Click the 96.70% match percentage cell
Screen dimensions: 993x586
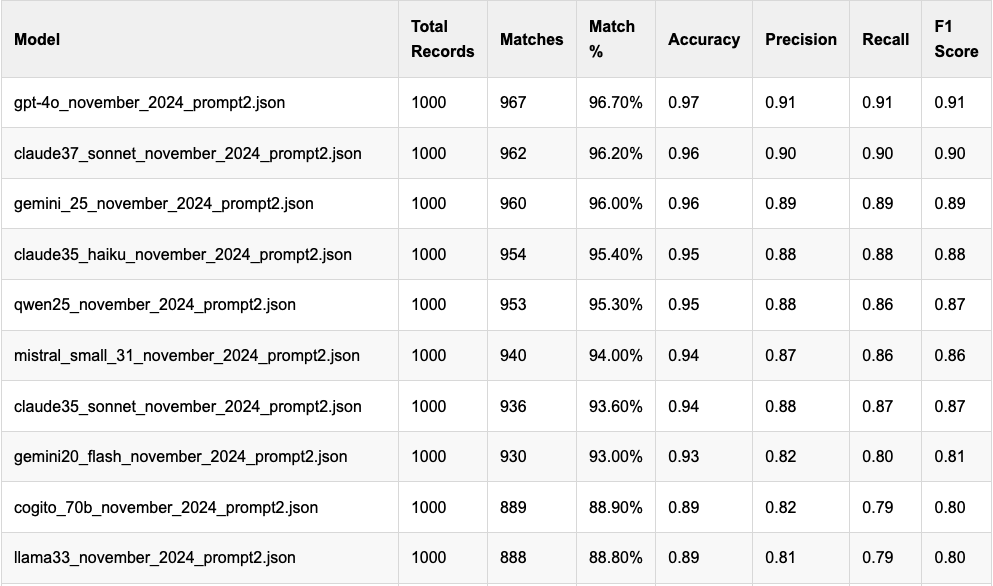[615, 103]
